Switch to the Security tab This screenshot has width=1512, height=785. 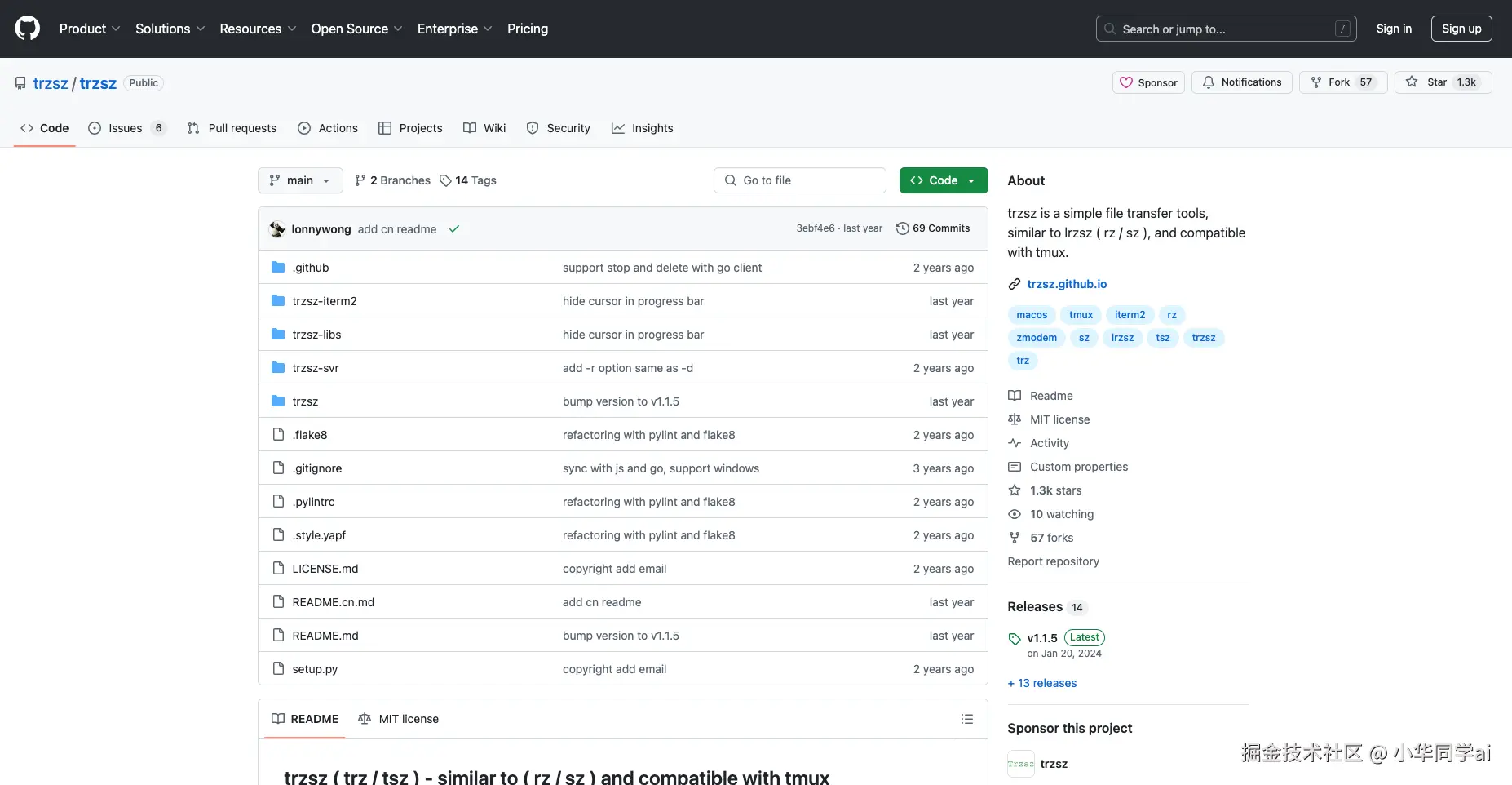tap(559, 128)
